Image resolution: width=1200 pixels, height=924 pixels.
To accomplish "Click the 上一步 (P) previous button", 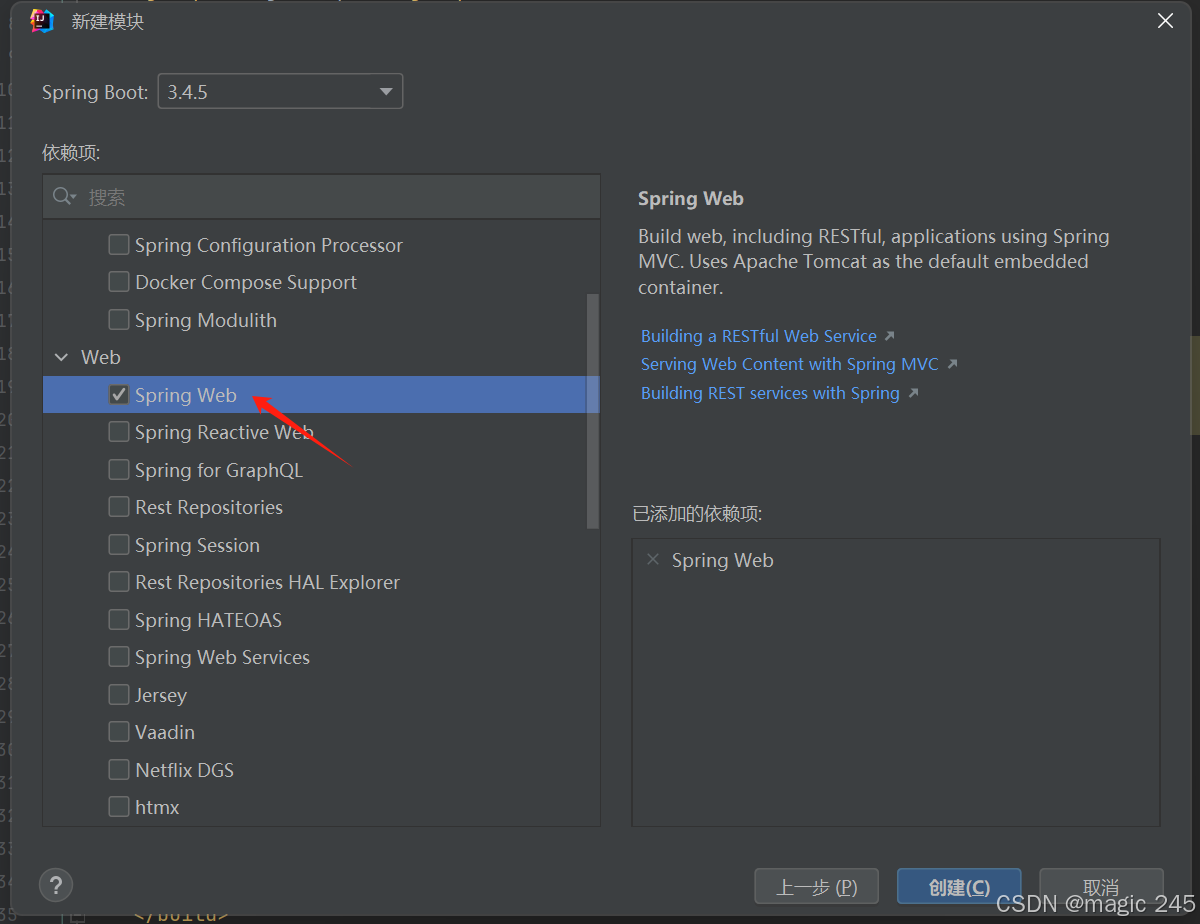I will pos(816,887).
